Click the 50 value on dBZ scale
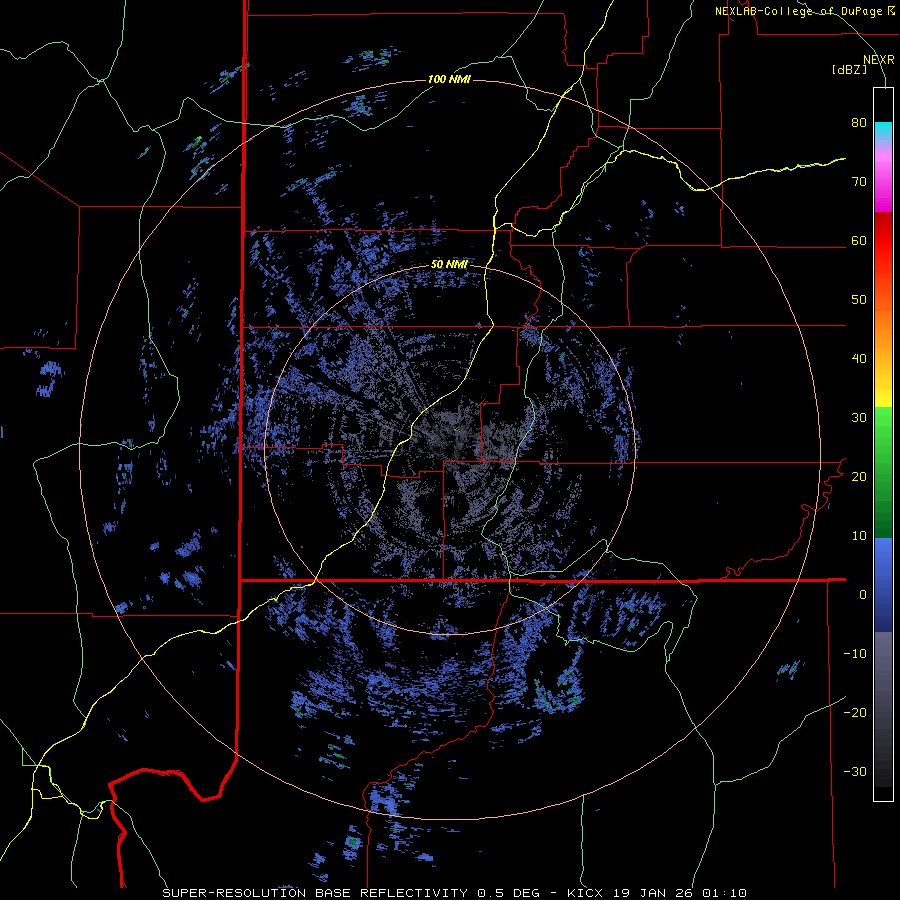 [859, 300]
